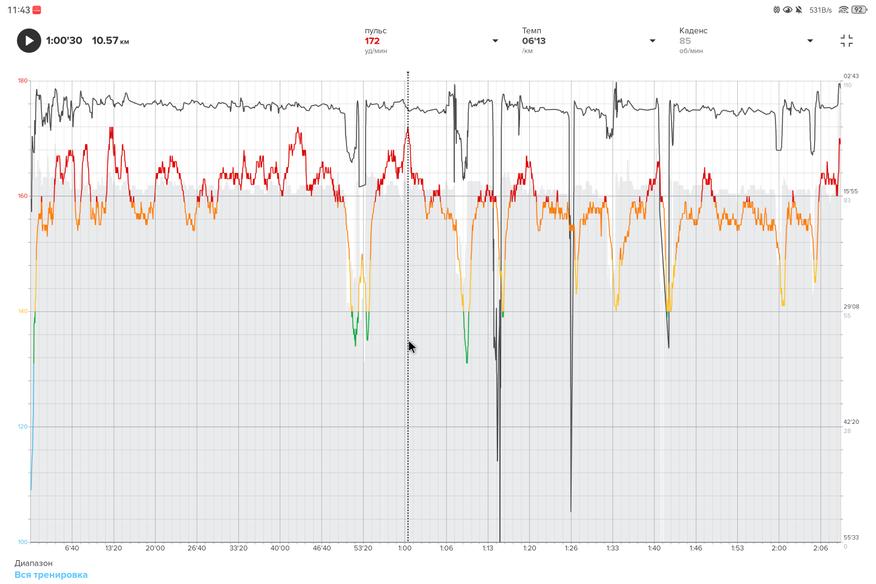The image size is (876, 584).
Task: Click the 1:06 label on time axis
Action: 446,548
